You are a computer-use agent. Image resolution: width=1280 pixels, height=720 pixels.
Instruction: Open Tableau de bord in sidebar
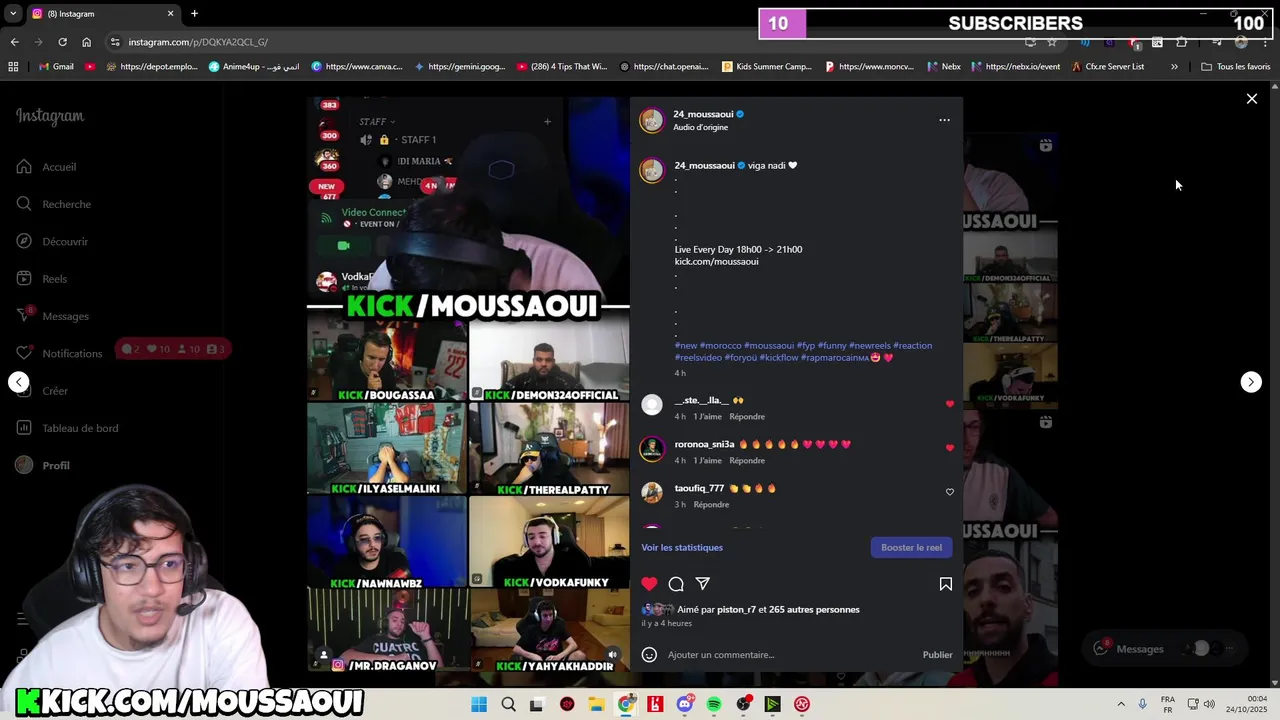coord(67,428)
